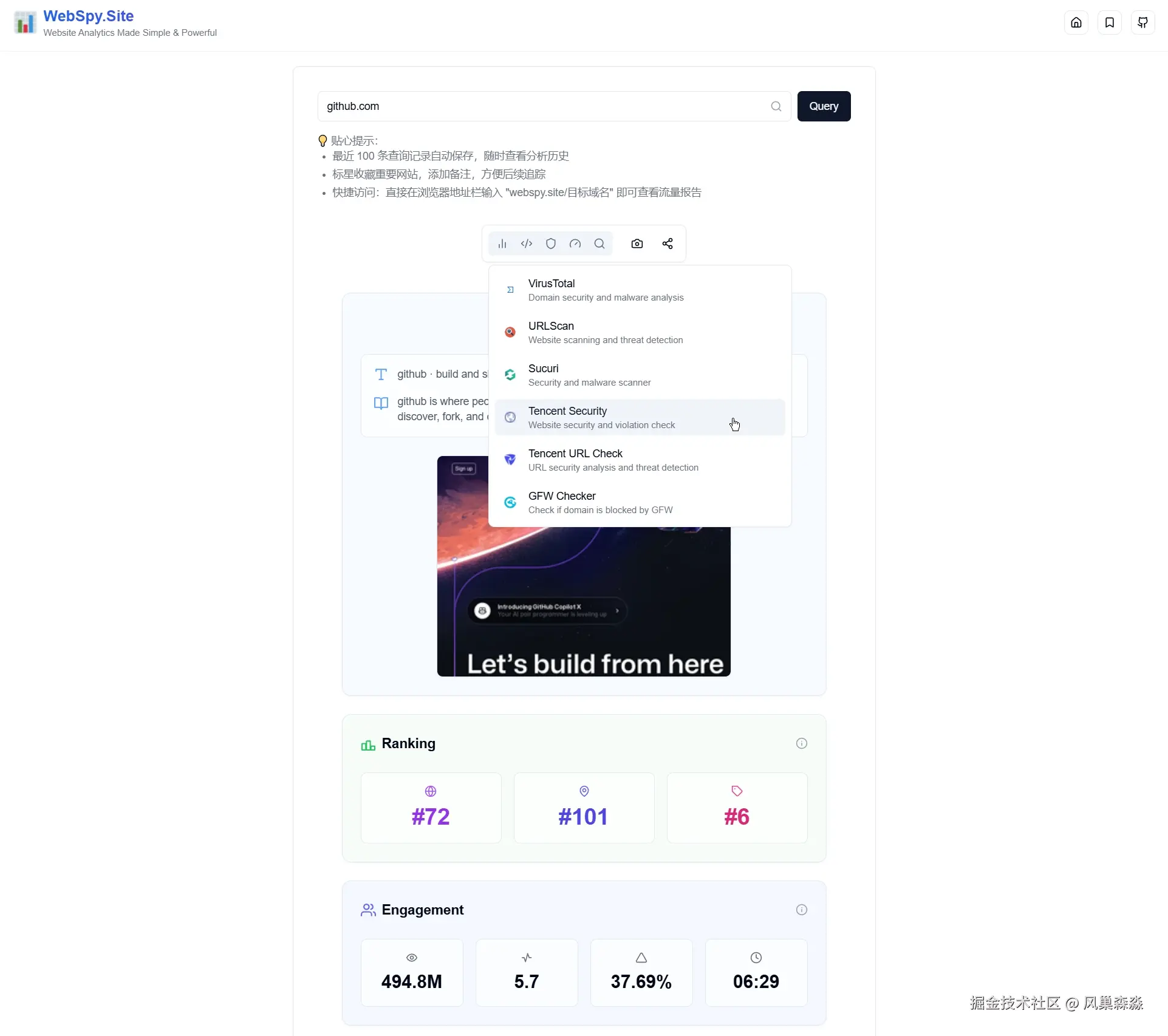Click the activity pulse icon above 5.7

[527, 958]
